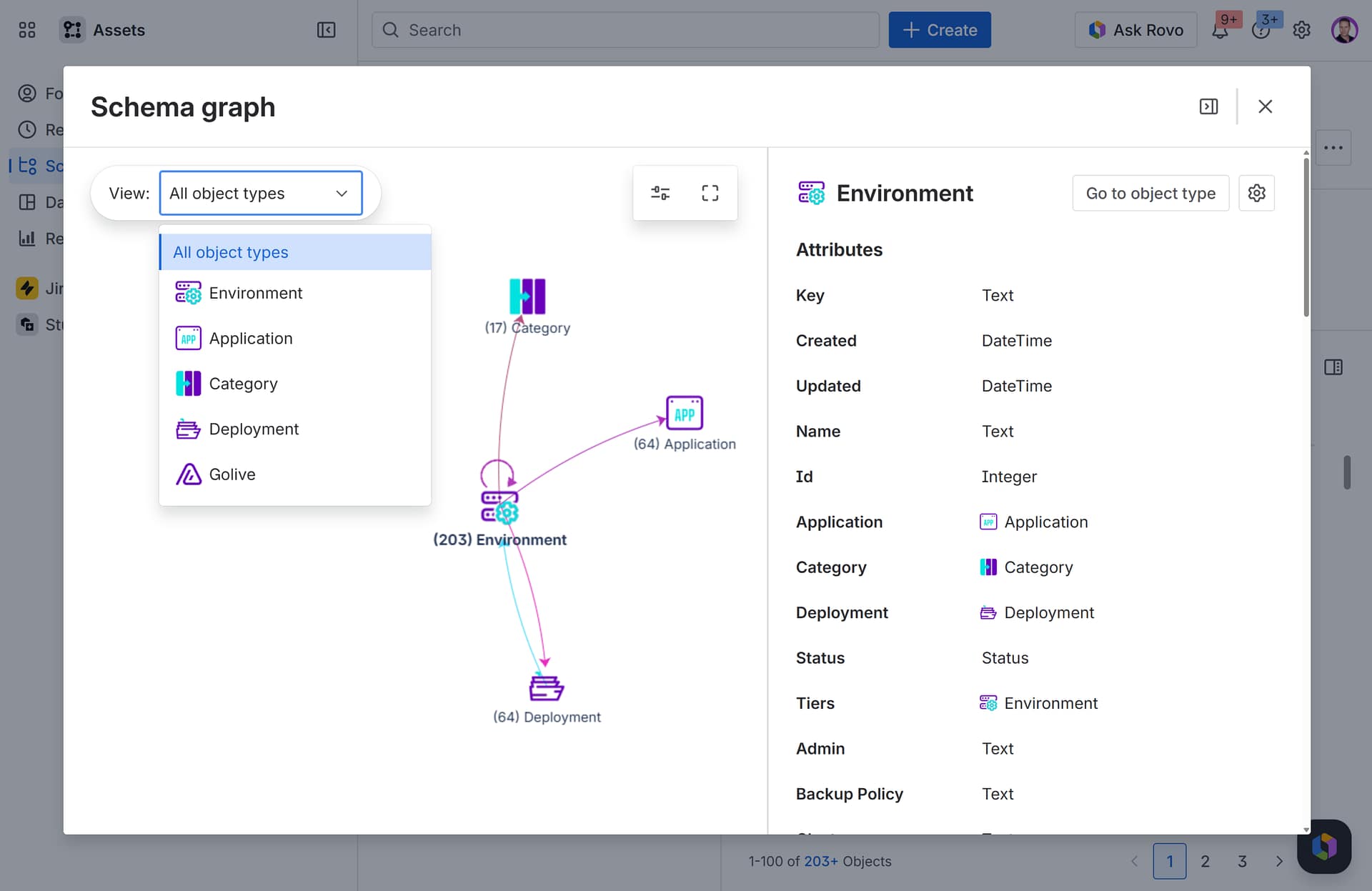Open the top bar settings gear
Screen dimensions: 1372x891
(x=1302, y=30)
